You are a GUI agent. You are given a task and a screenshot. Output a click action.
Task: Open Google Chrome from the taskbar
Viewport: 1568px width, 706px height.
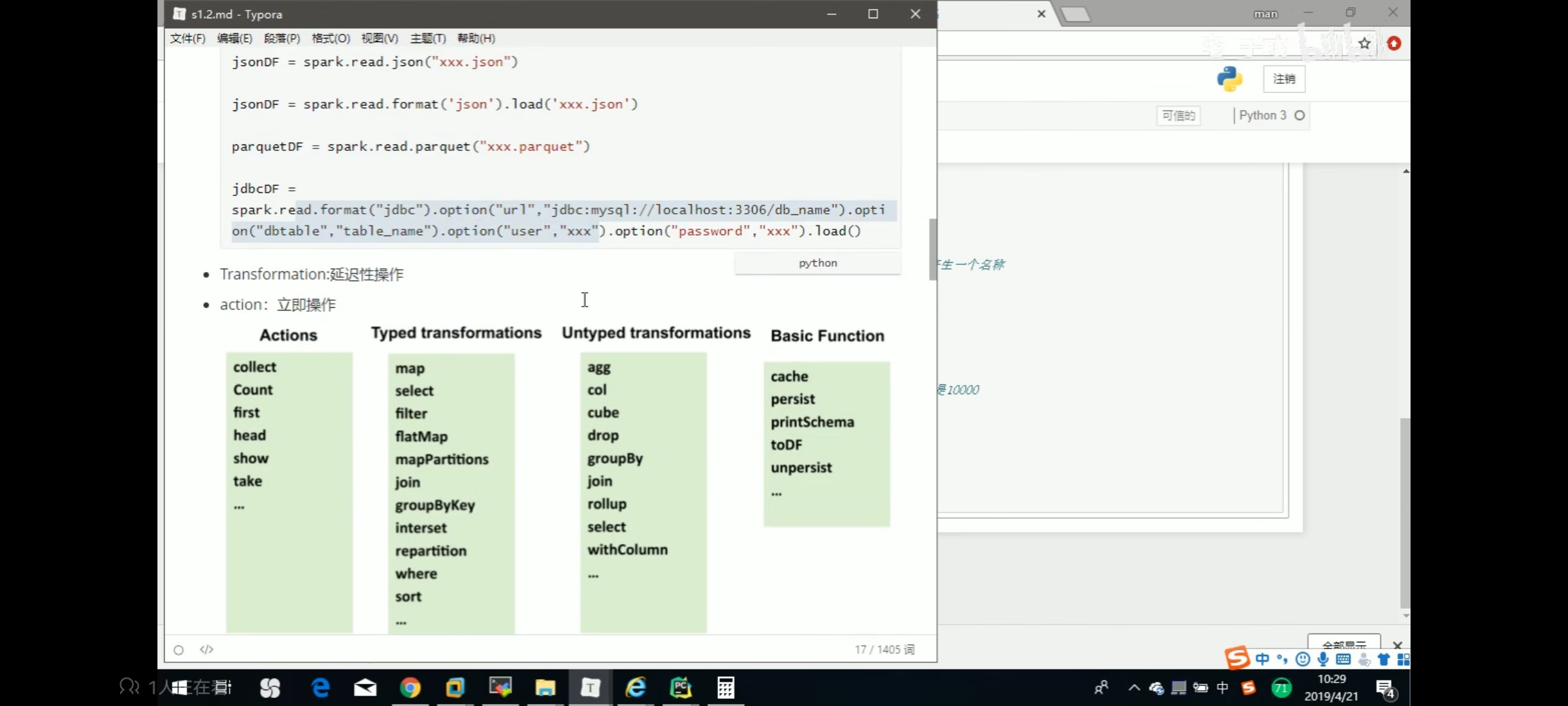[x=410, y=688]
